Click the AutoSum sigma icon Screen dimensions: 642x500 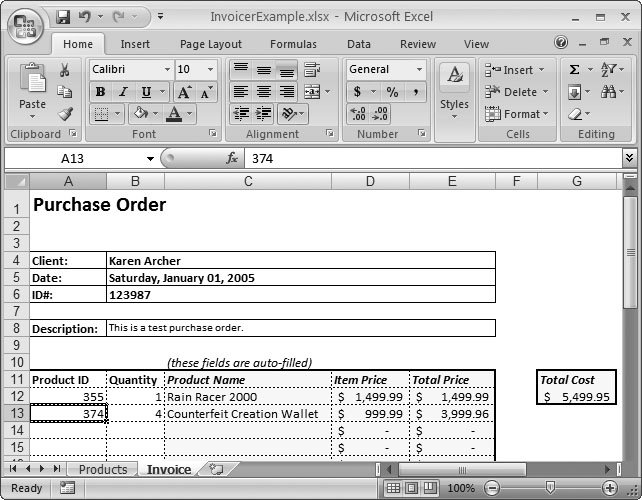575,70
